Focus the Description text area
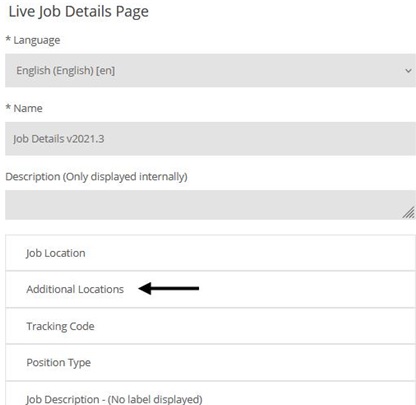Screen dimensions: 416x405 click(x=210, y=205)
